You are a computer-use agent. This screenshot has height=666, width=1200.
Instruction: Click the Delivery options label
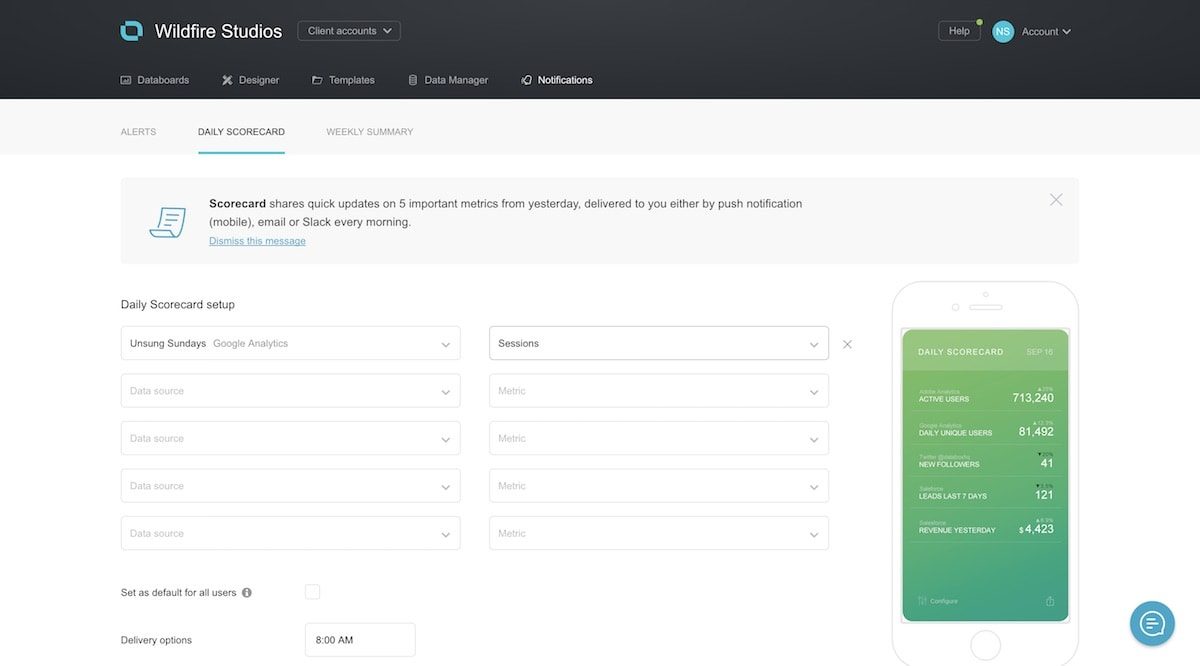tap(156, 640)
